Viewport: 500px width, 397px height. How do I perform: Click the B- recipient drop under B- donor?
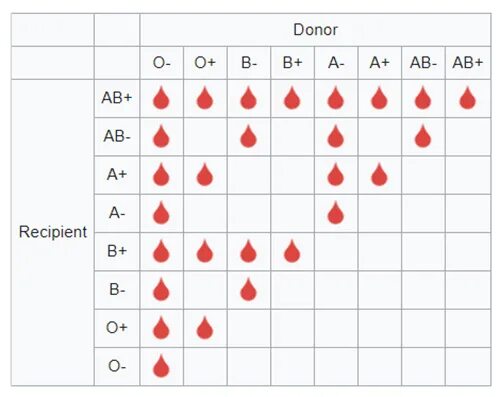[248, 289]
